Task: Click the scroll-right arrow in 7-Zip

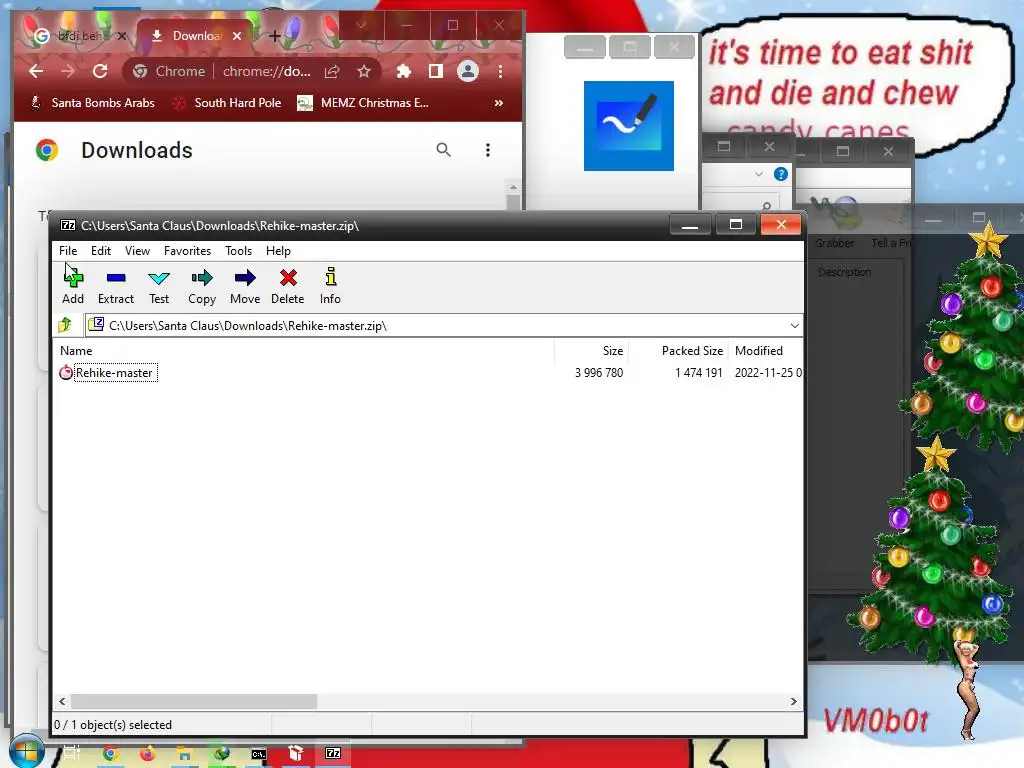Action: click(793, 701)
